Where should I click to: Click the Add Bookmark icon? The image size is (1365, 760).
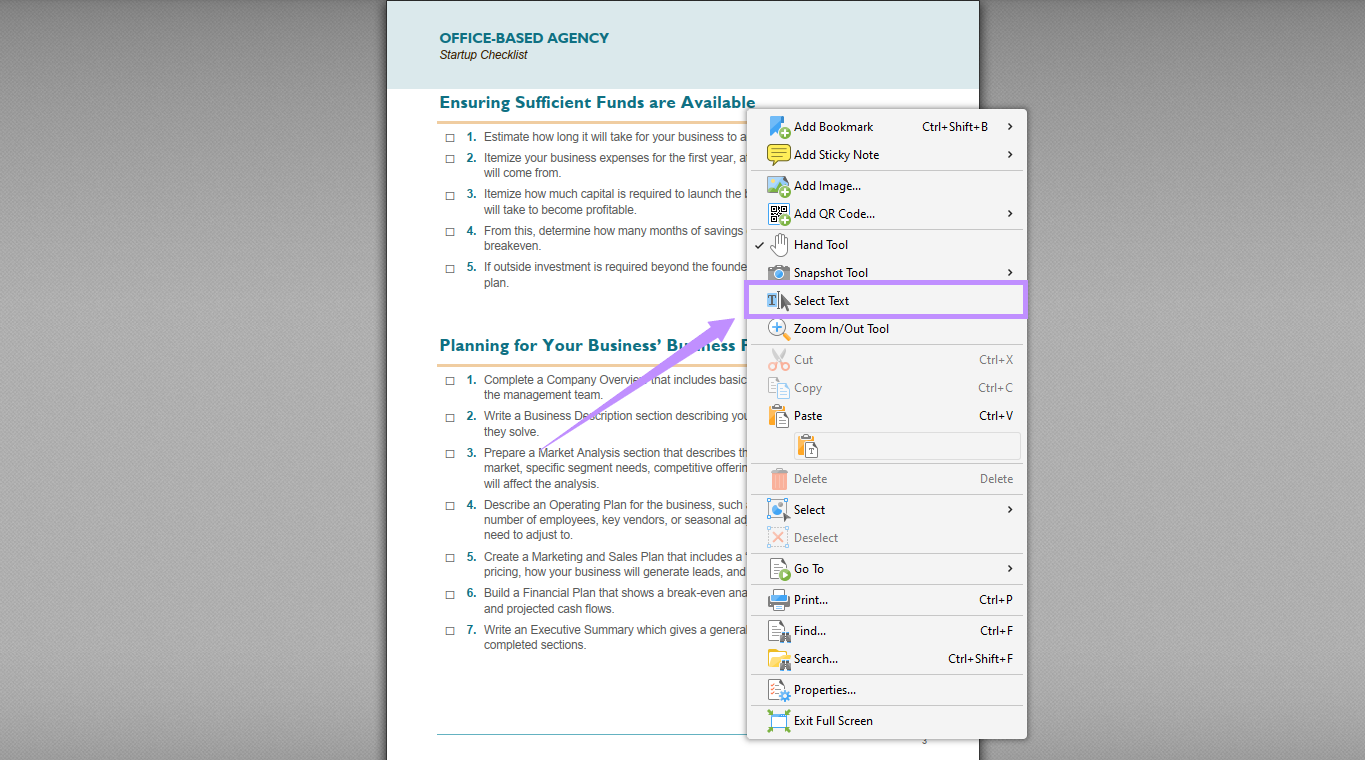point(778,126)
